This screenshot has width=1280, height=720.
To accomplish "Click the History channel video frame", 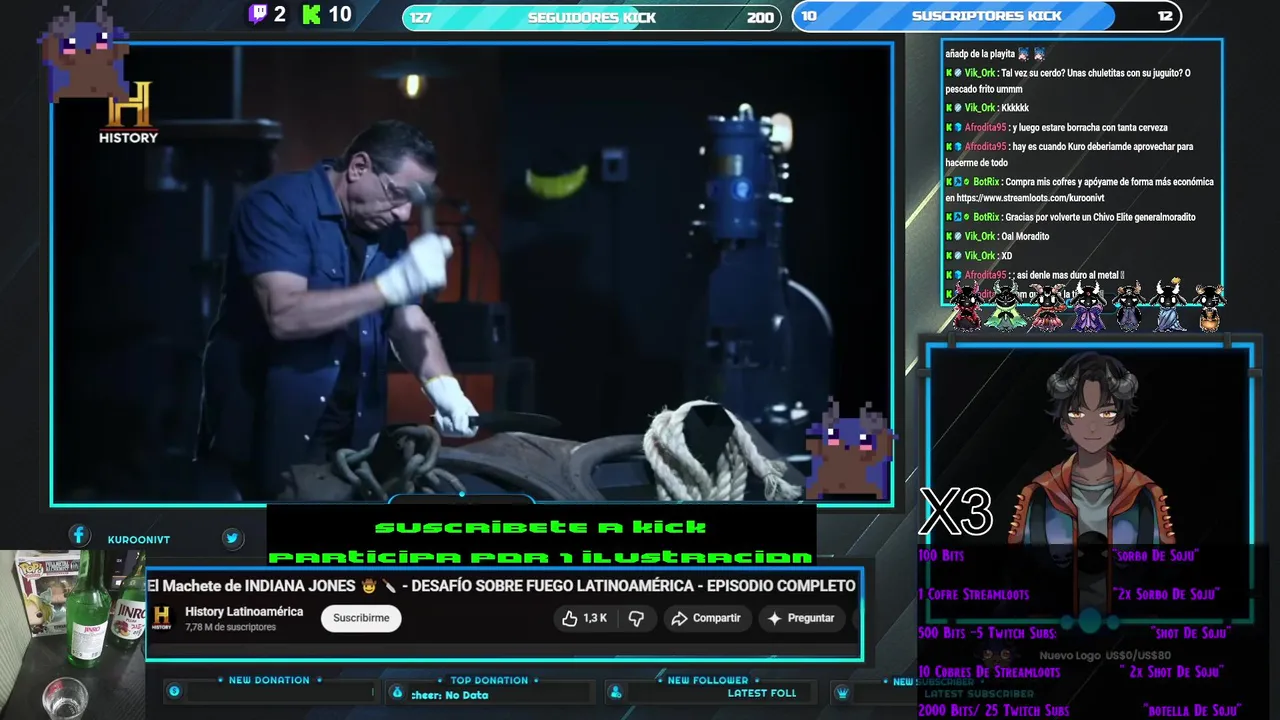I will tap(472, 273).
